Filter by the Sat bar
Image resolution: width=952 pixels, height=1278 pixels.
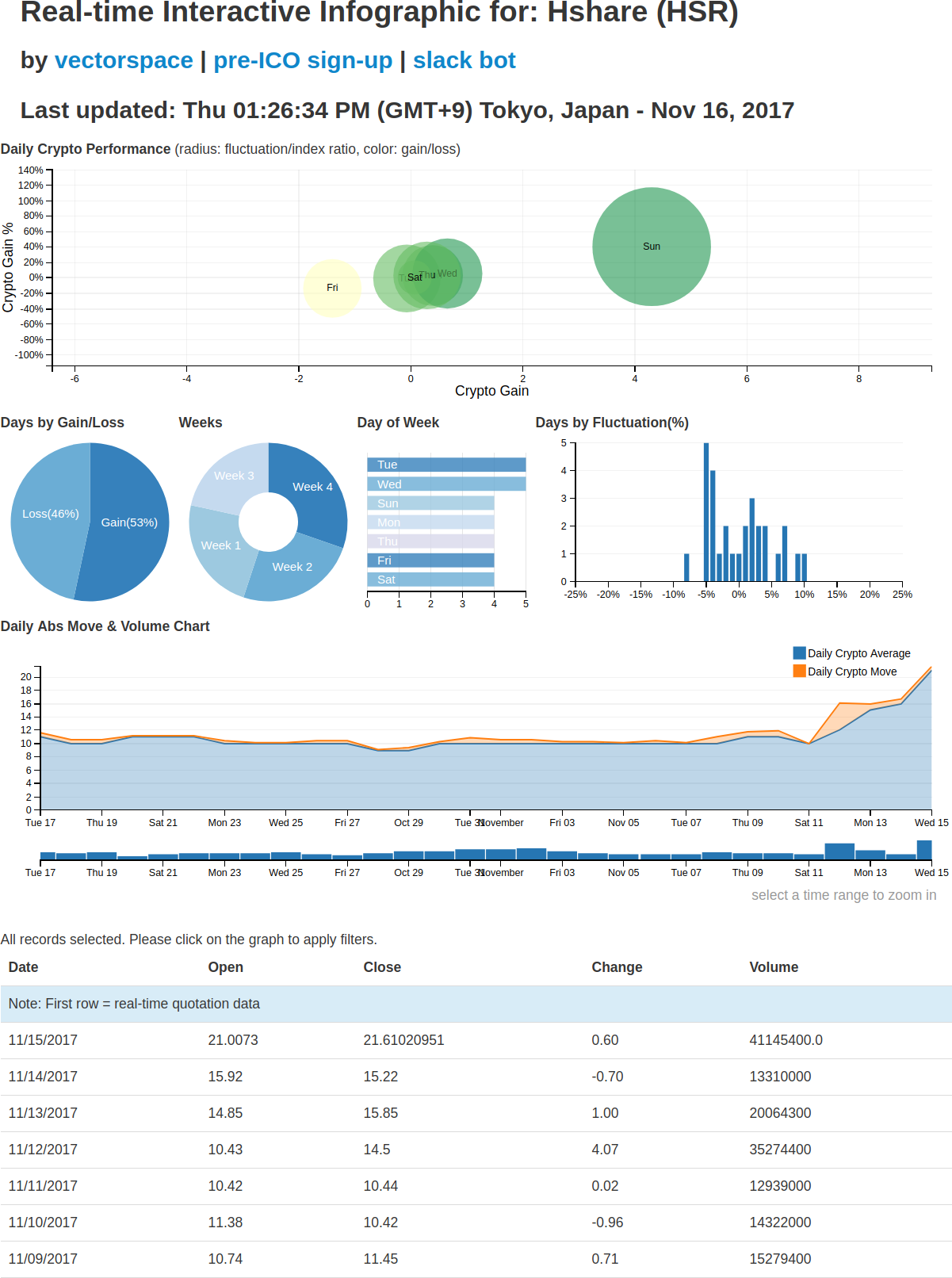click(430, 580)
